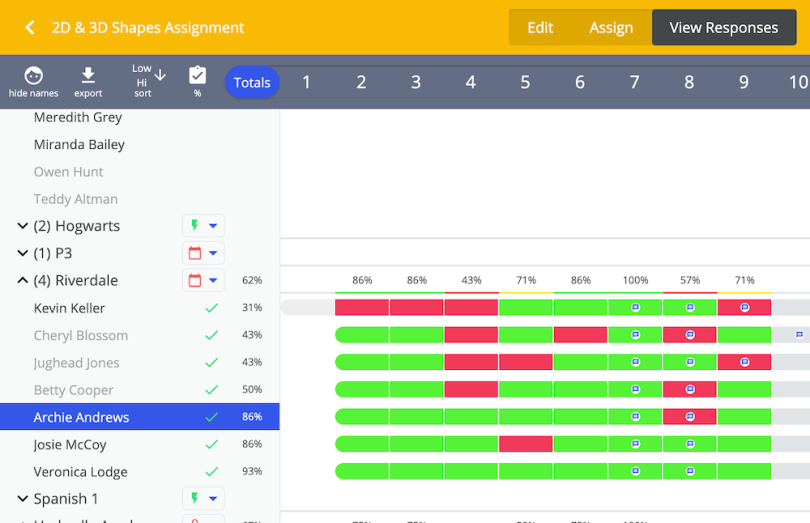Toggle the hide names face icon
The image size is (810, 523).
[33, 77]
